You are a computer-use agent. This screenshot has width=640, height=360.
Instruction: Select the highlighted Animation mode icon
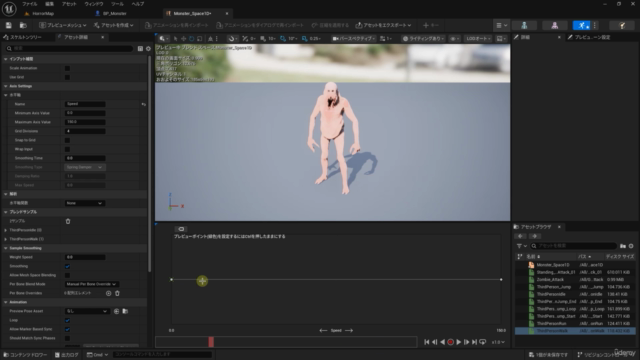[582, 25]
